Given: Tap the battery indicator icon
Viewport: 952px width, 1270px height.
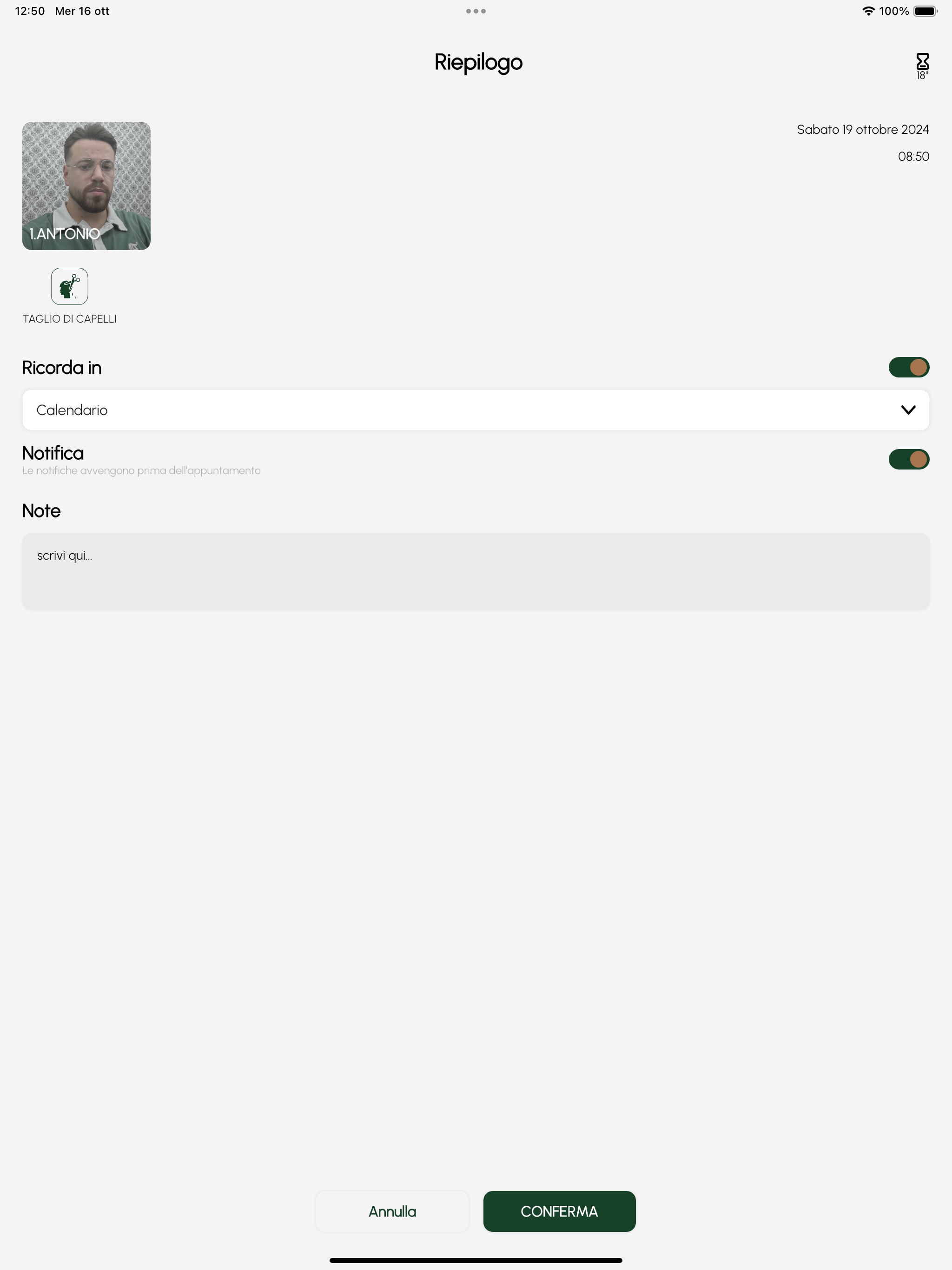Looking at the screenshot, I should coord(925,11).
